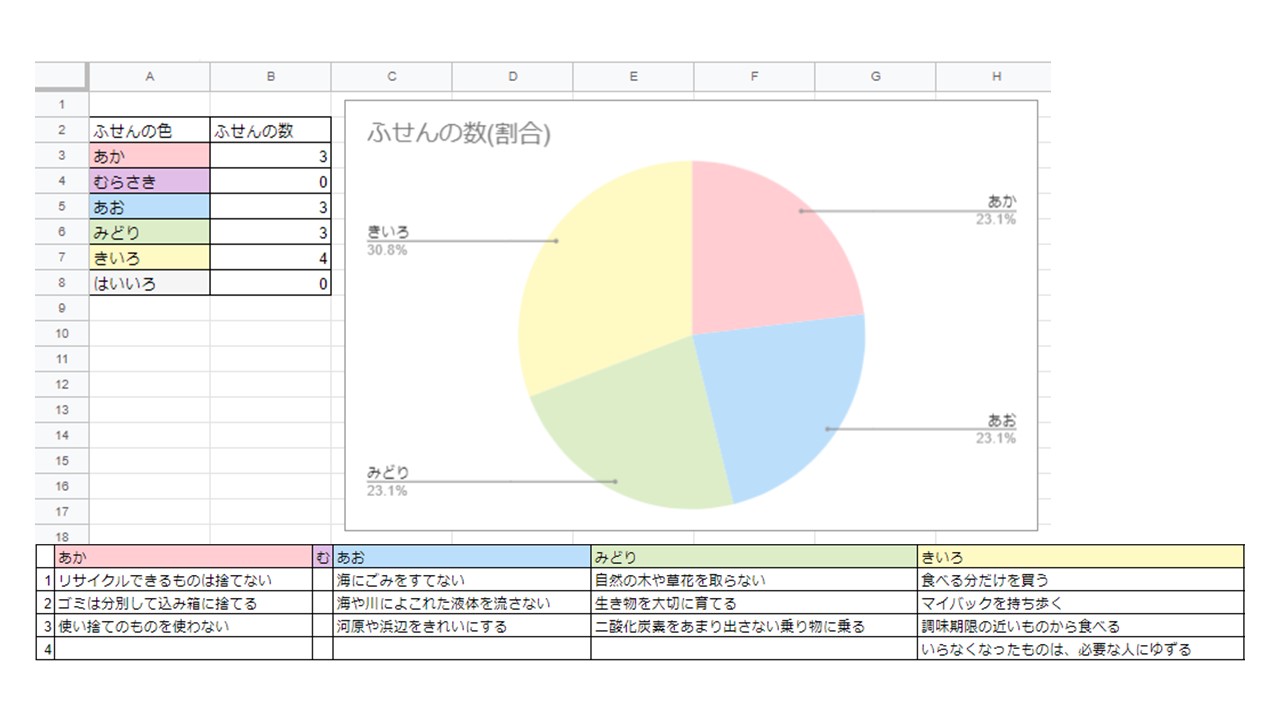The image size is (1280, 720).
Task: Select the pink あか cell in column A
Action: click(x=150, y=156)
